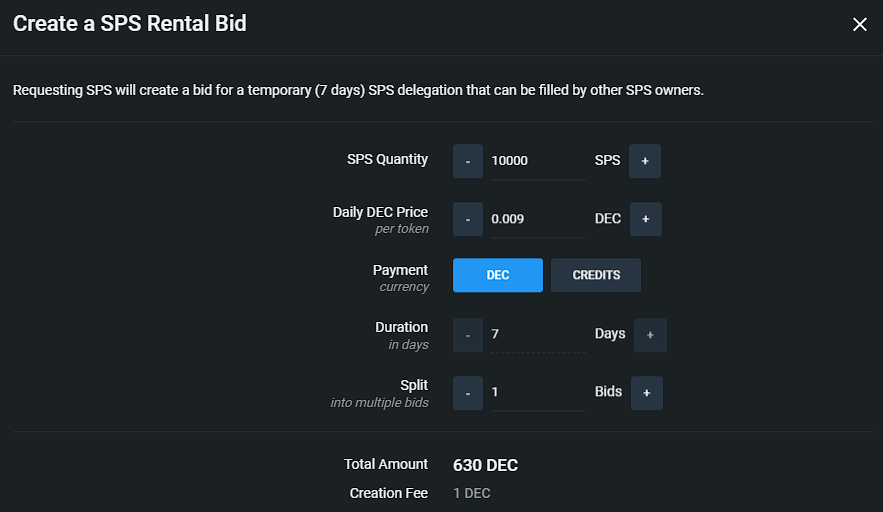883x512 pixels.
Task: Decrease the SPS Quantity with minus button
Action: tap(467, 161)
